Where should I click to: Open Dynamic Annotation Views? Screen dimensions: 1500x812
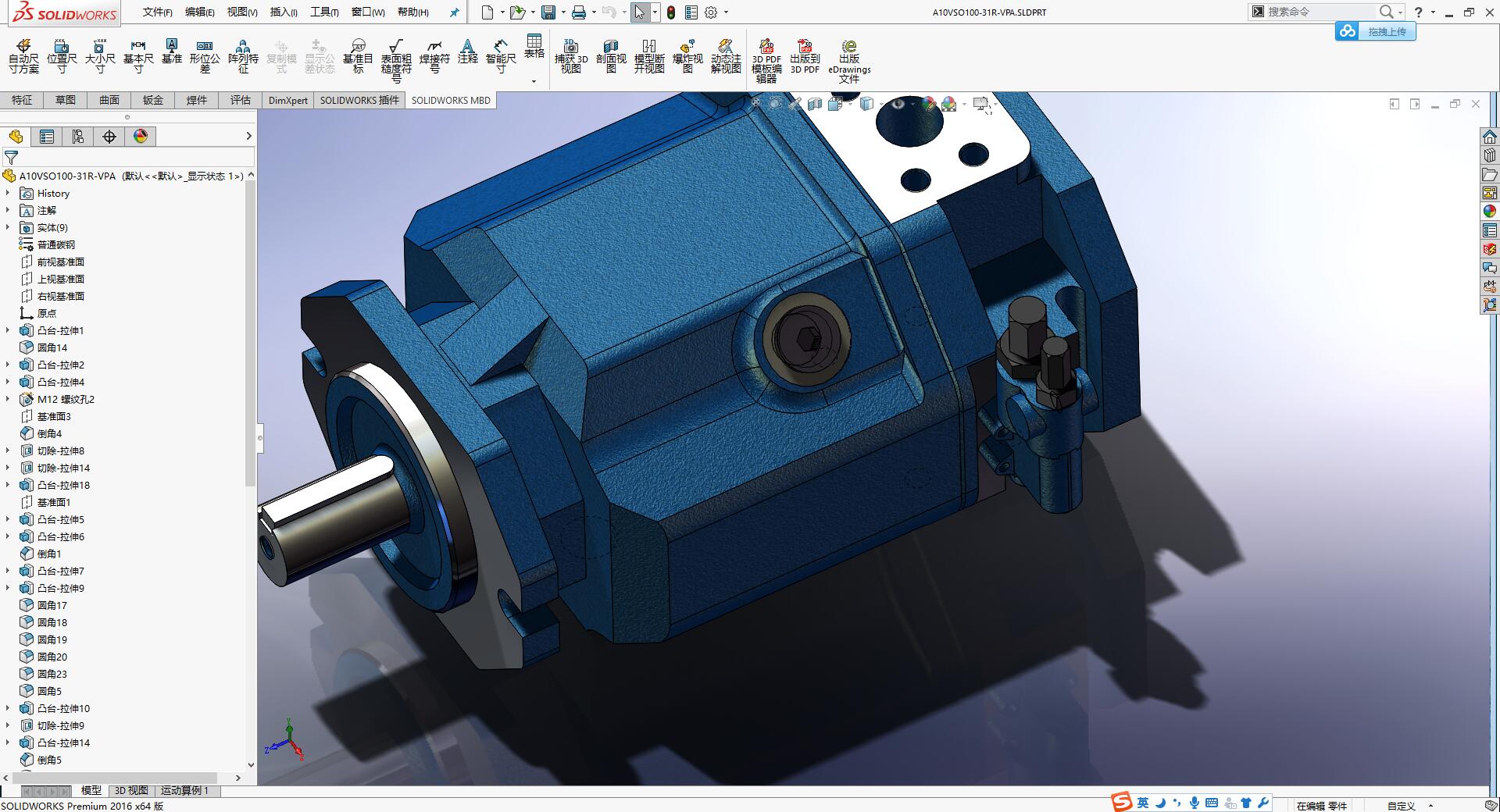726,57
